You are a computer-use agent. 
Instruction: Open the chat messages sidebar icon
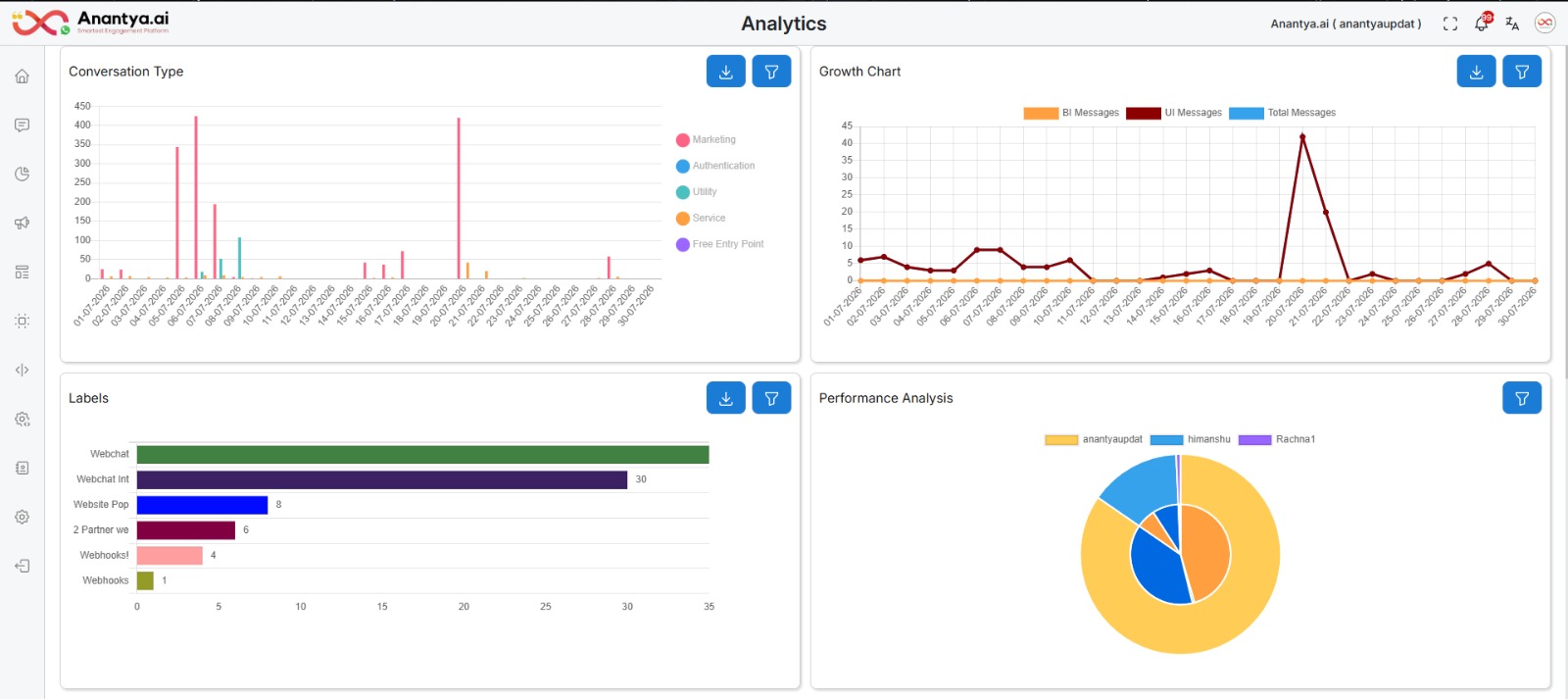22,125
